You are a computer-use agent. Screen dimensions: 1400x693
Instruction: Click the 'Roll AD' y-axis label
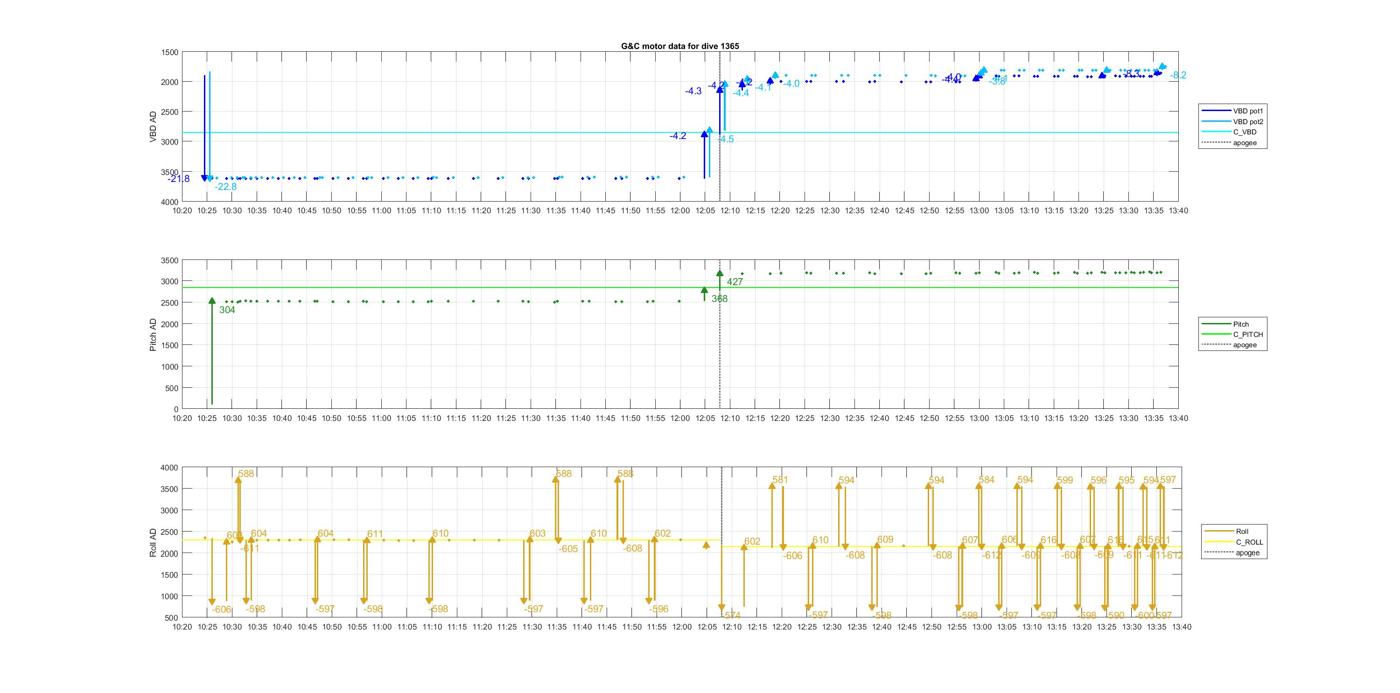tap(154, 542)
